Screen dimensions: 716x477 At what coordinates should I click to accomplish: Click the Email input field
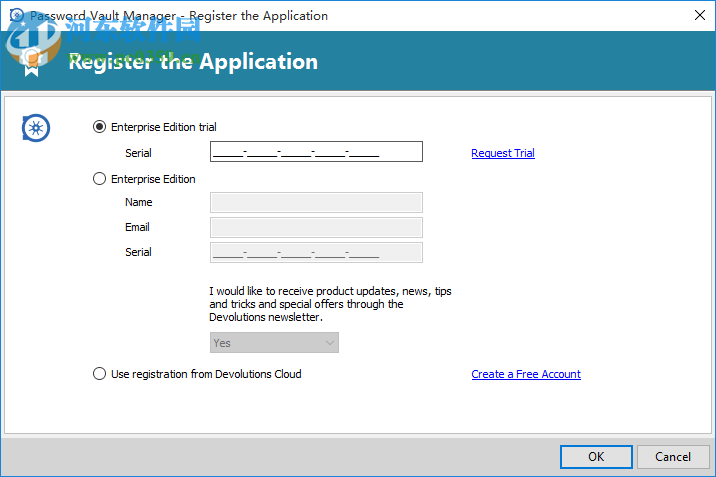pyautogui.click(x=316, y=227)
